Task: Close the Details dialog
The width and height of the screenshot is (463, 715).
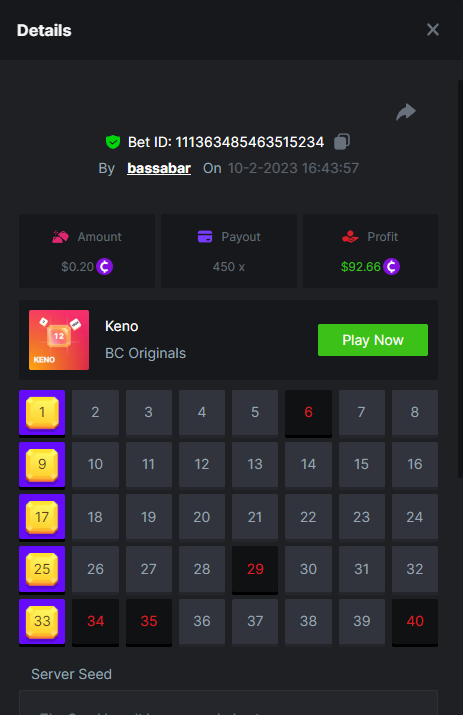Action: pos(432,30)
